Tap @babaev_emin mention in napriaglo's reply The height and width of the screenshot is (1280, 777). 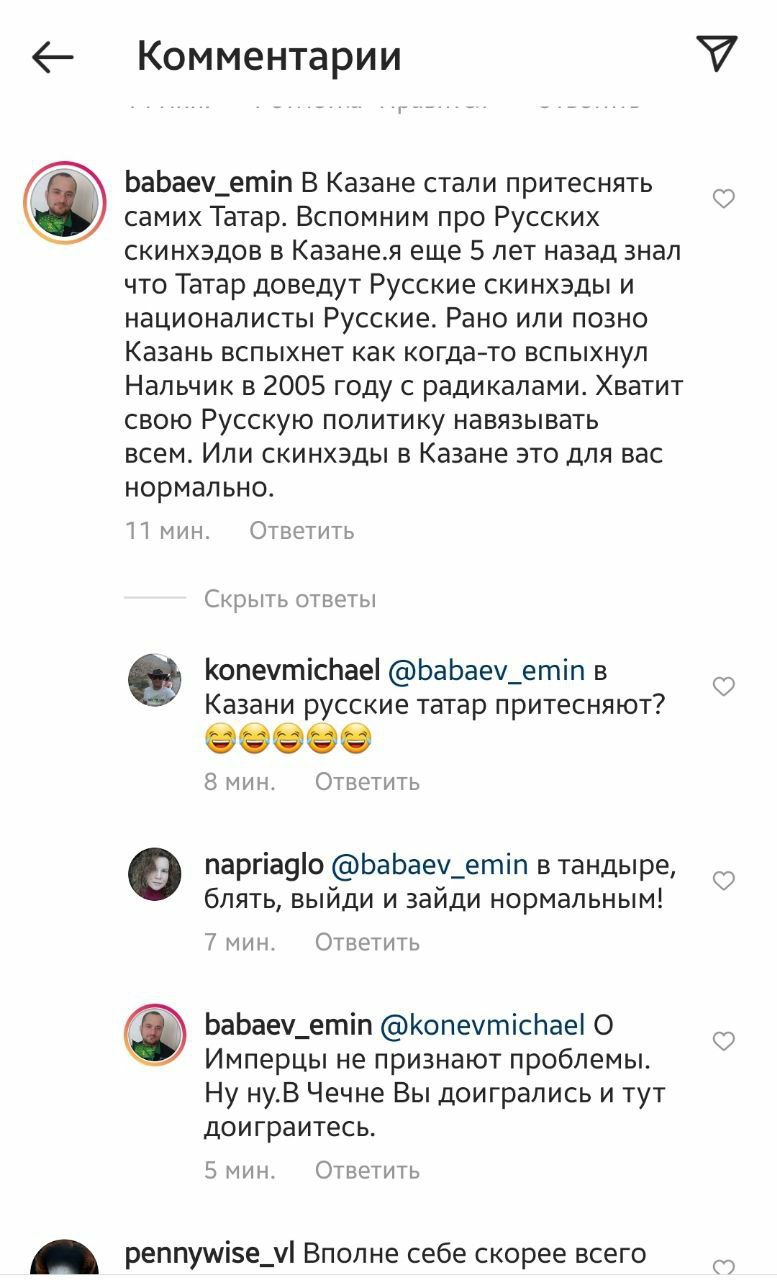click(429, 863)
